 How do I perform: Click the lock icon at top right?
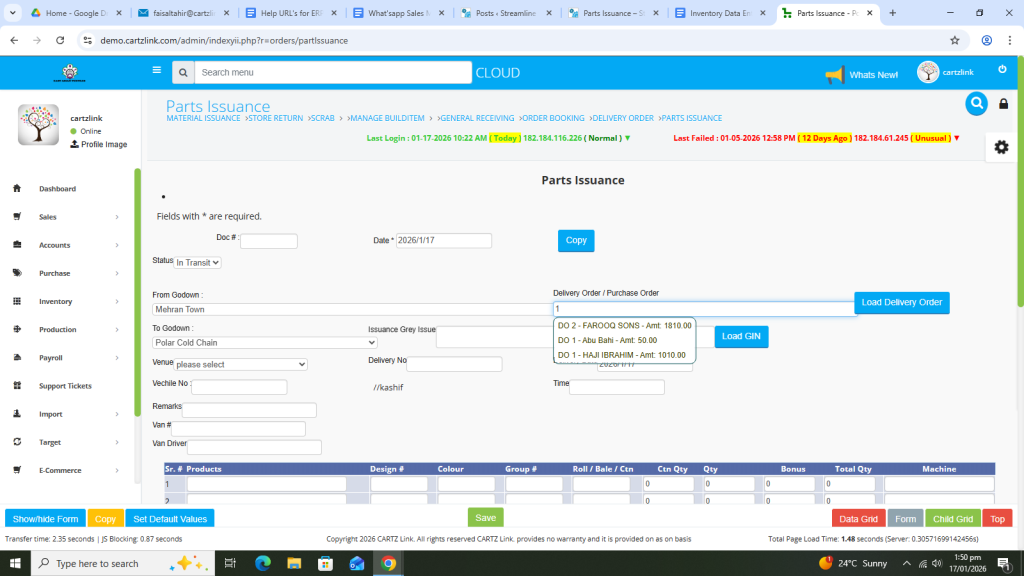pyautogui.click(x=1004, y=104)
